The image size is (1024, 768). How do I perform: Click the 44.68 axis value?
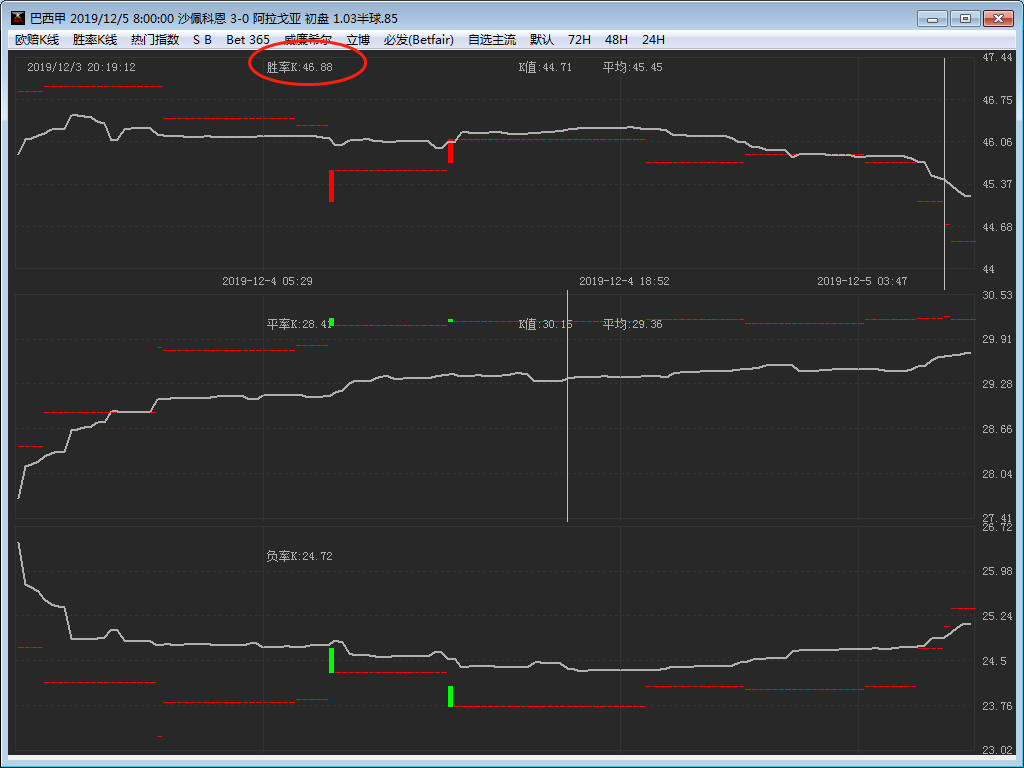pyautogui.click(x=997, y=227)
